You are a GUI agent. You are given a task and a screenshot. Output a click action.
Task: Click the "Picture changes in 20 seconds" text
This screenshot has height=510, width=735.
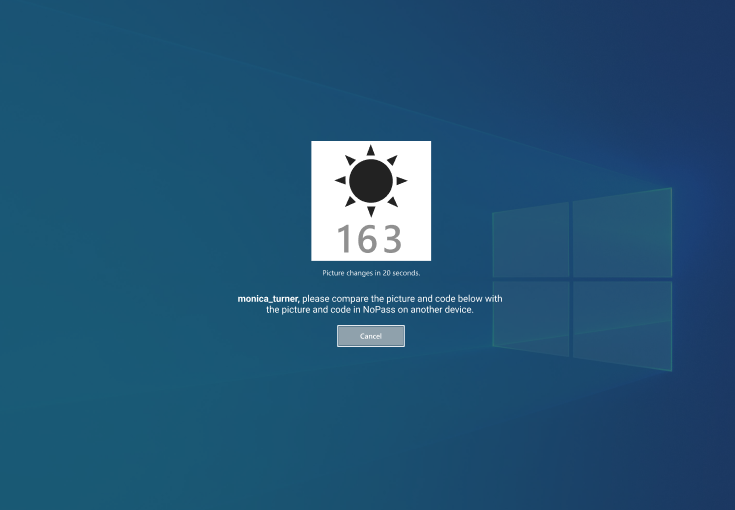371,273
